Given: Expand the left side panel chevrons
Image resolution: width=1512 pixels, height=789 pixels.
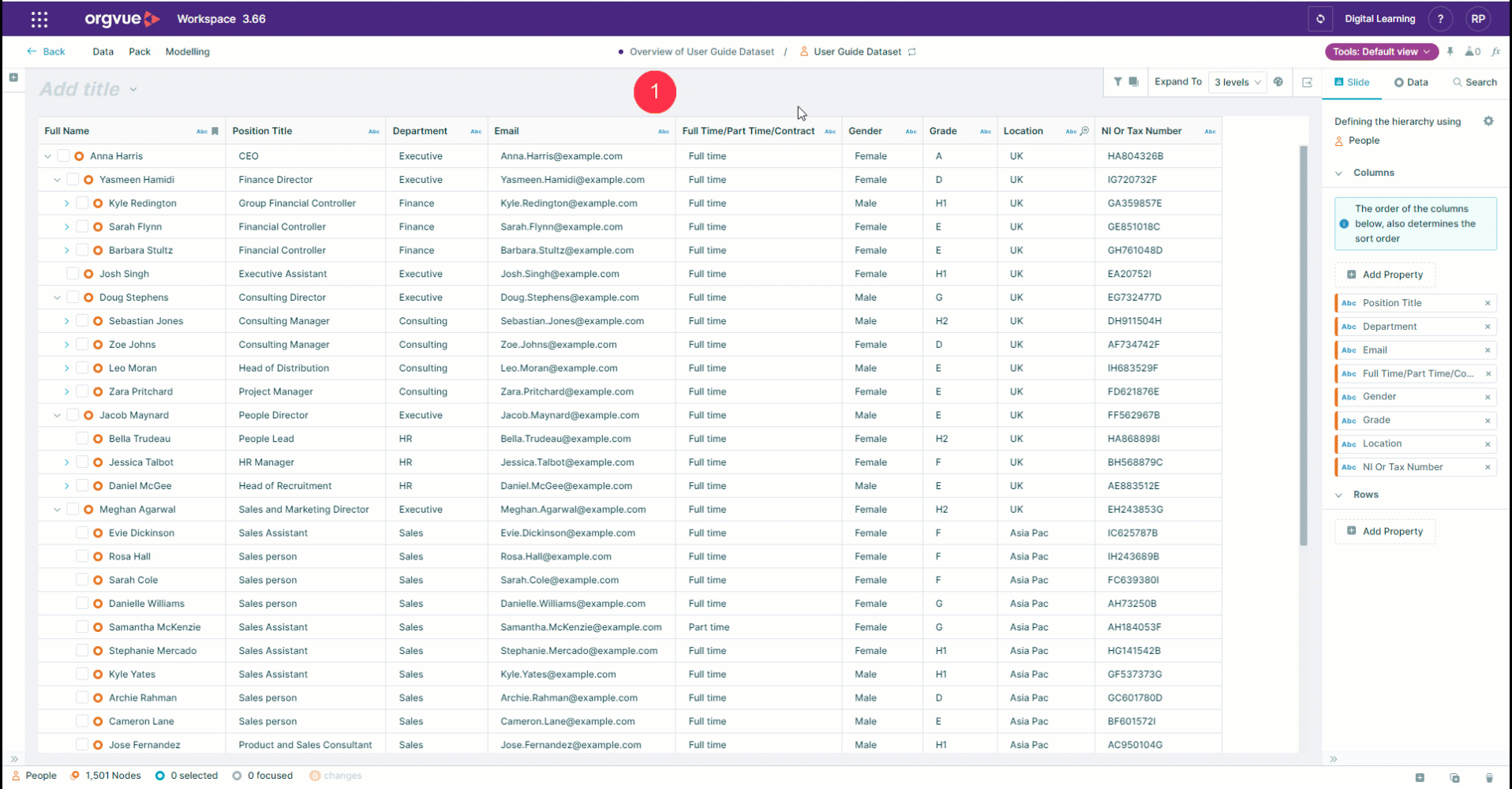Looking at the screenshot, I should [x=14, y=759].
